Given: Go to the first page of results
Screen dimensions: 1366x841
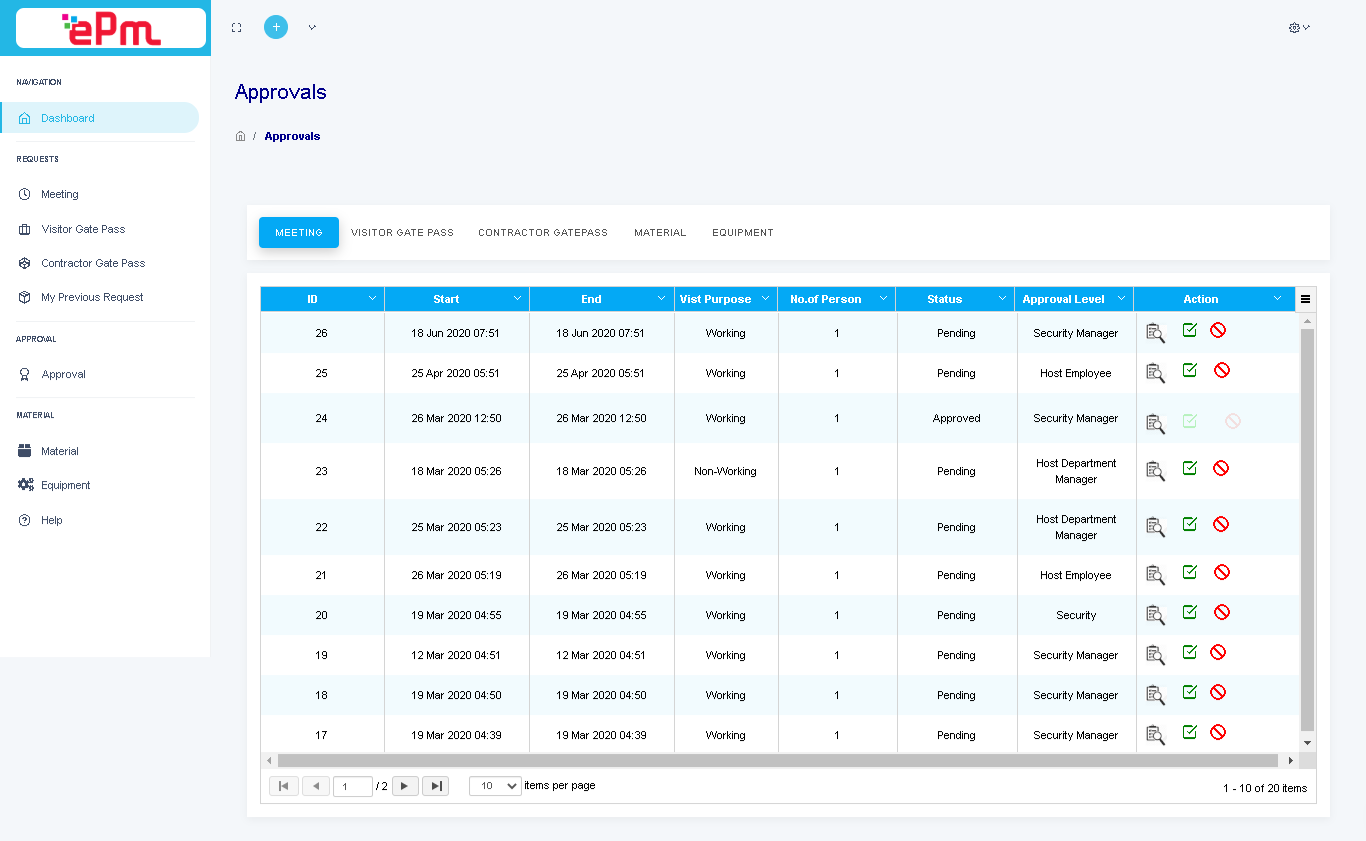Looking at the screenshot, I should (283, 786).
